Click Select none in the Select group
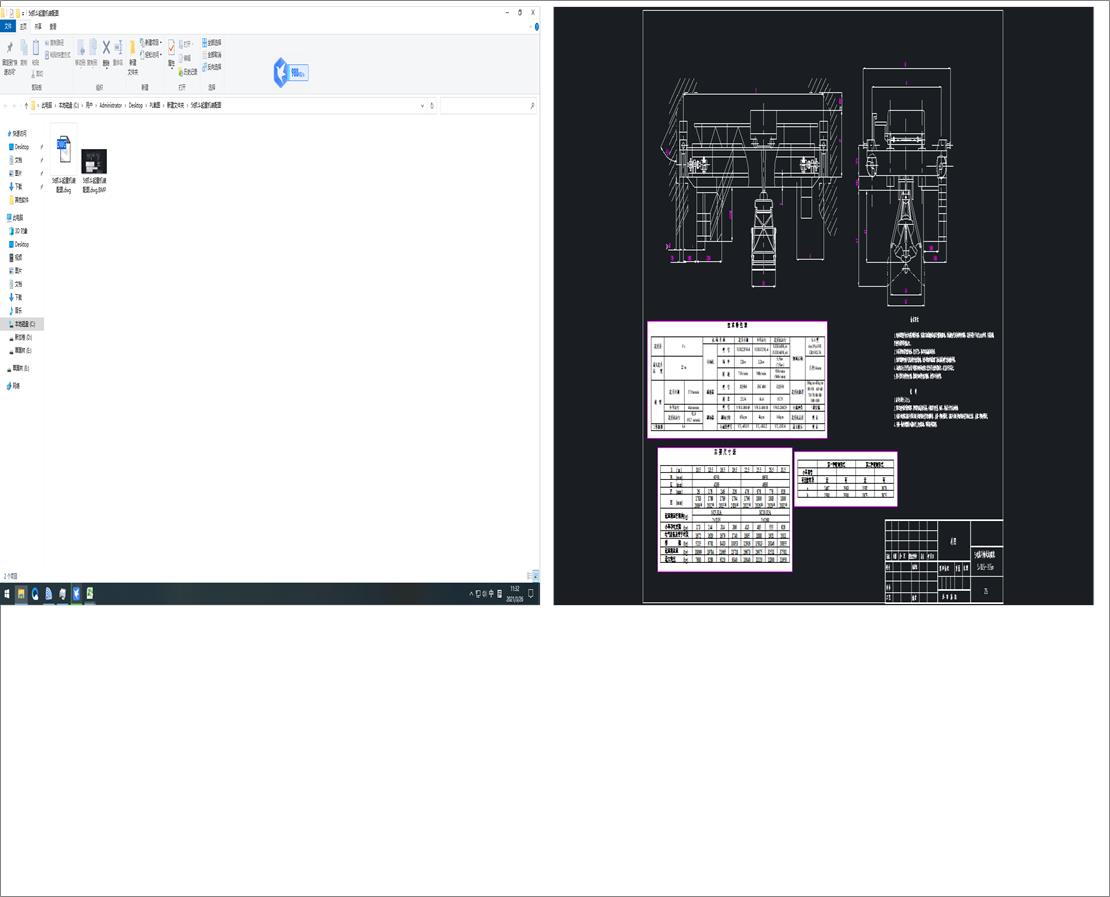The height and width of the screenshot is (897, 1110). click(x=212, y=55)
